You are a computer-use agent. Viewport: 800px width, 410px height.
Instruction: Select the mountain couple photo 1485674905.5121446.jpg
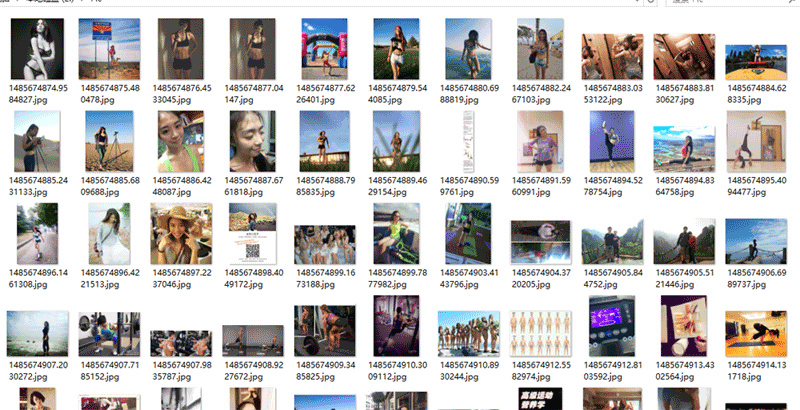(x=684, y=241)
